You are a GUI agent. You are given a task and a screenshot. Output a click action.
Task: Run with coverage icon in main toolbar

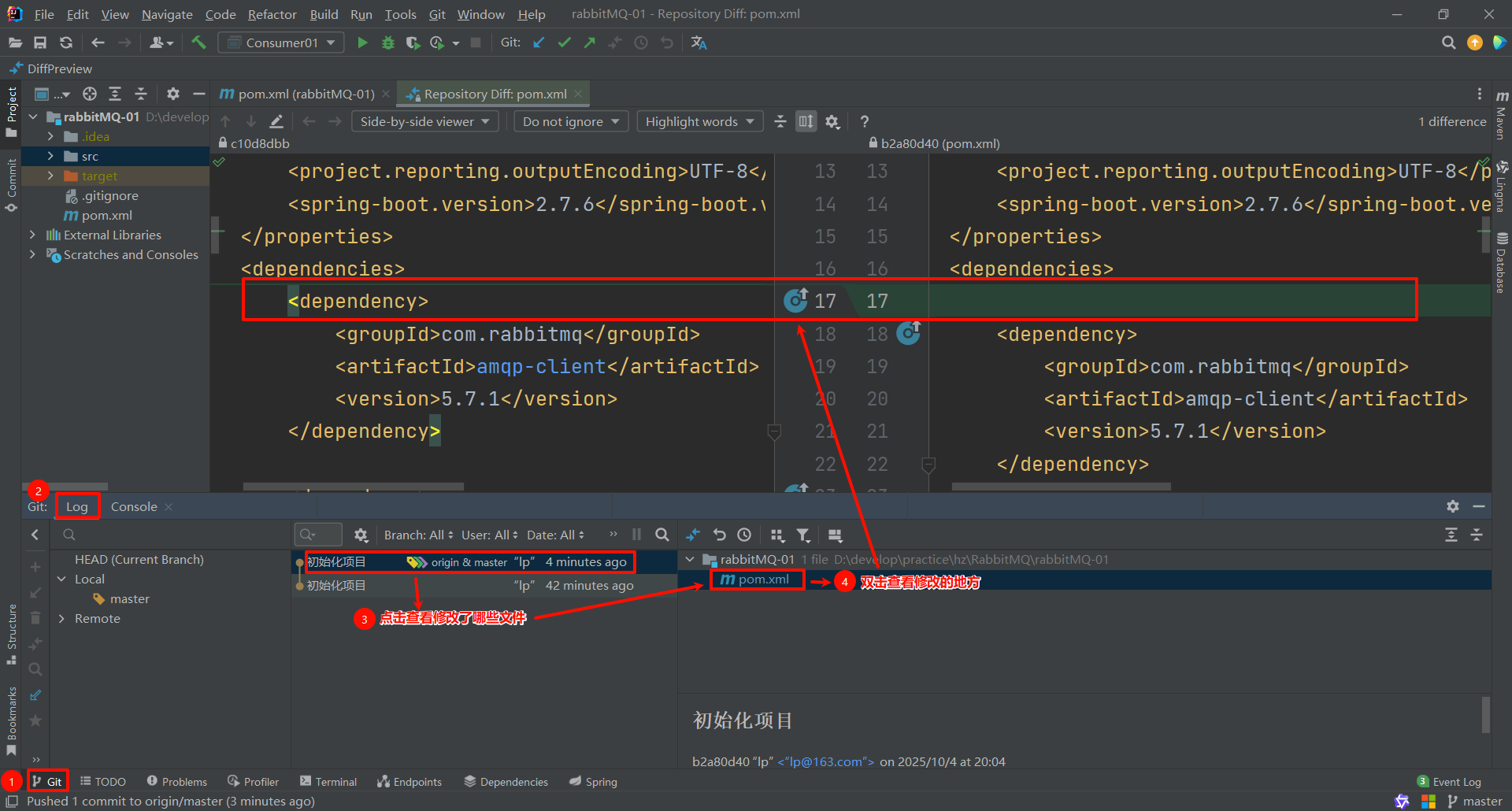coord(413,43)
